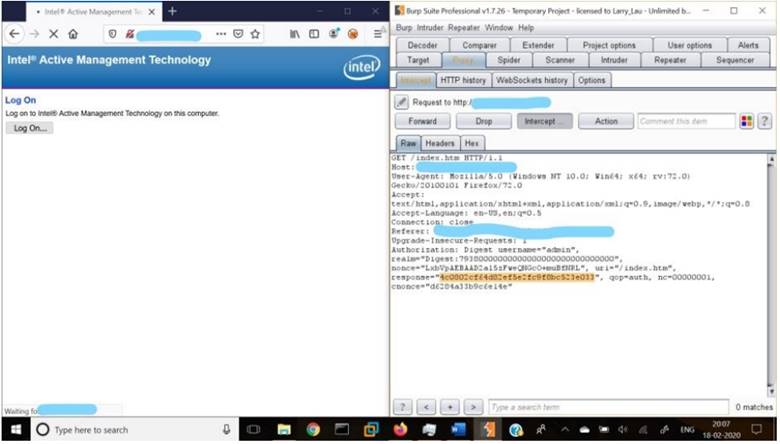Open the Intruder menu in Burp
The height and width of the screenshot is (444, 780).
click(430, 28)
